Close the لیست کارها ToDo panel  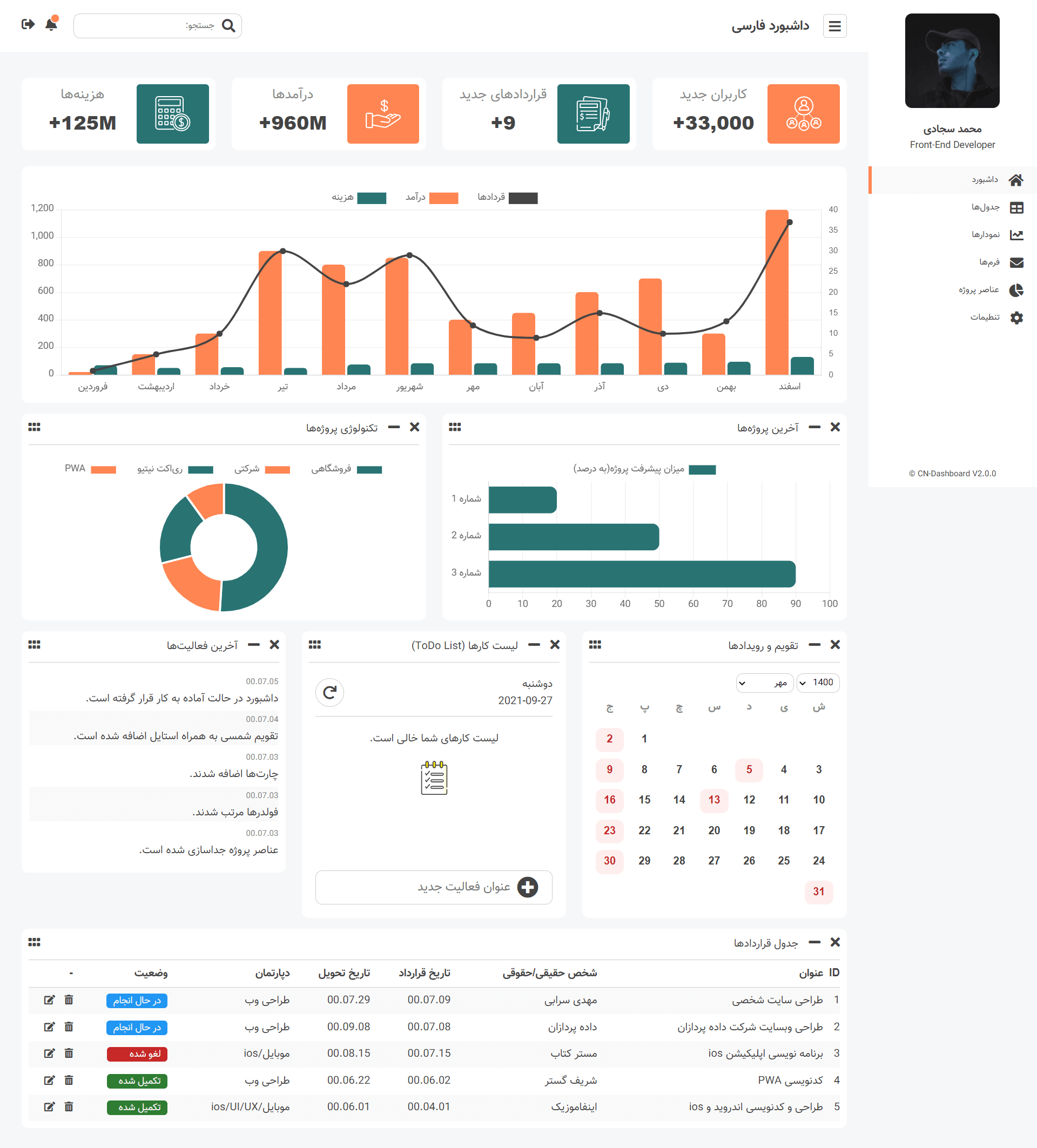(555, 645)
